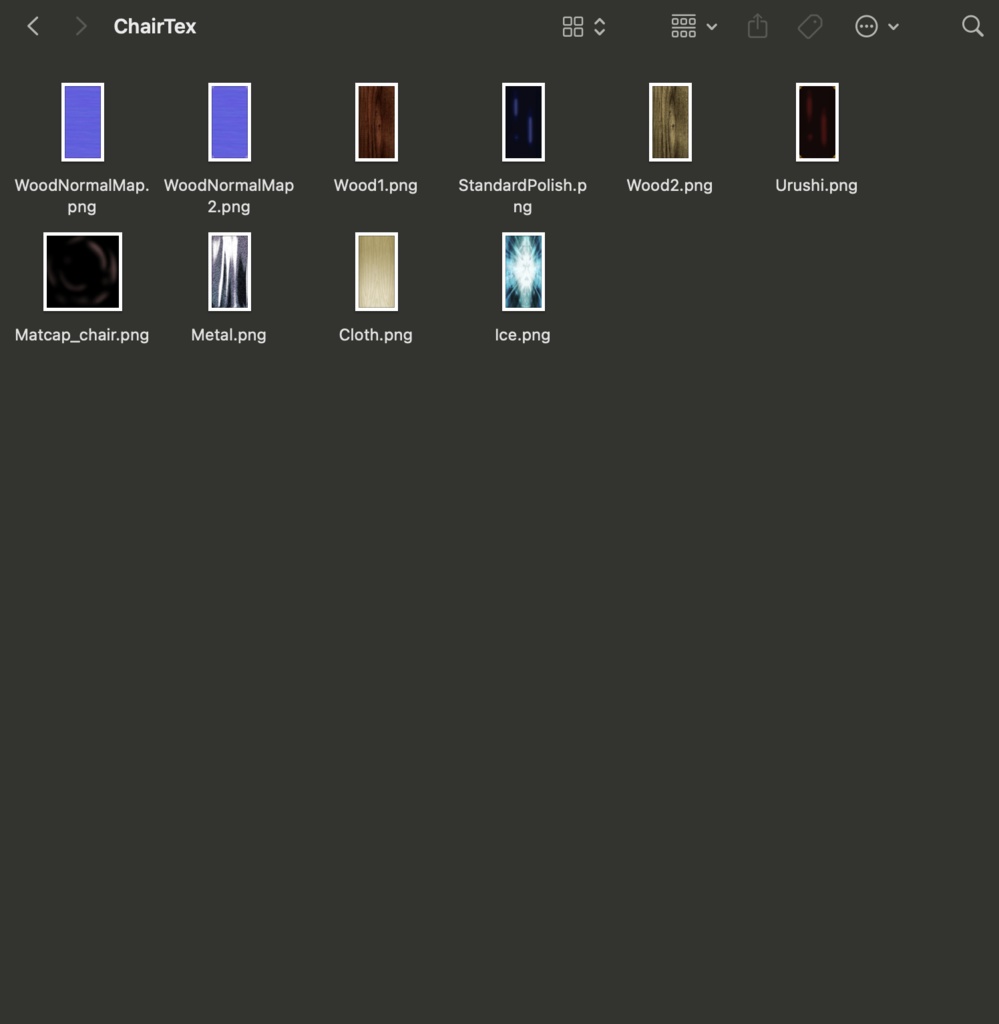This screenshot has width=999, height=1024.
Task: Open the group-by grid options icon
Action: [683, 26]
